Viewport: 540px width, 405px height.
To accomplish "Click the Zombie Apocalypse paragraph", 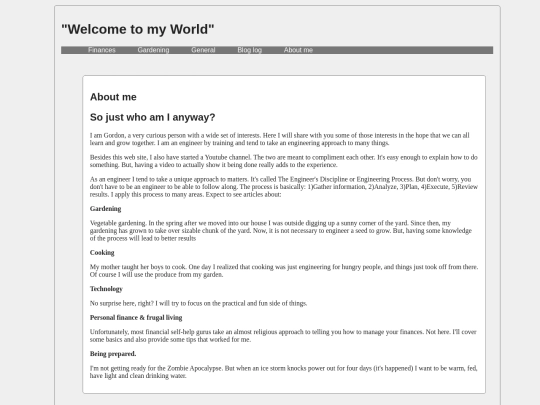I will (x=283, y=372).
